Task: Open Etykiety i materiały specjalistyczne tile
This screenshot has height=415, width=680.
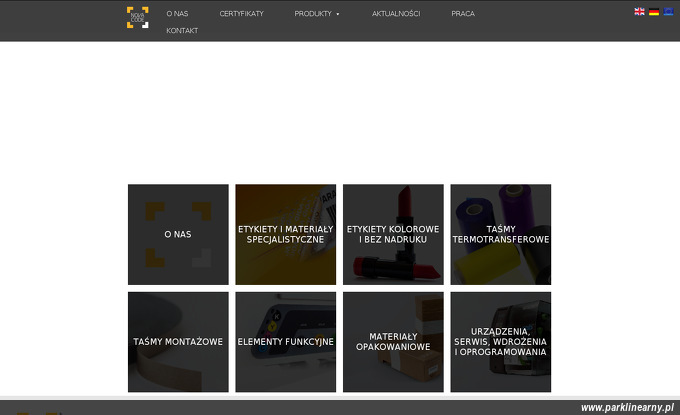Action: [286, 235]
